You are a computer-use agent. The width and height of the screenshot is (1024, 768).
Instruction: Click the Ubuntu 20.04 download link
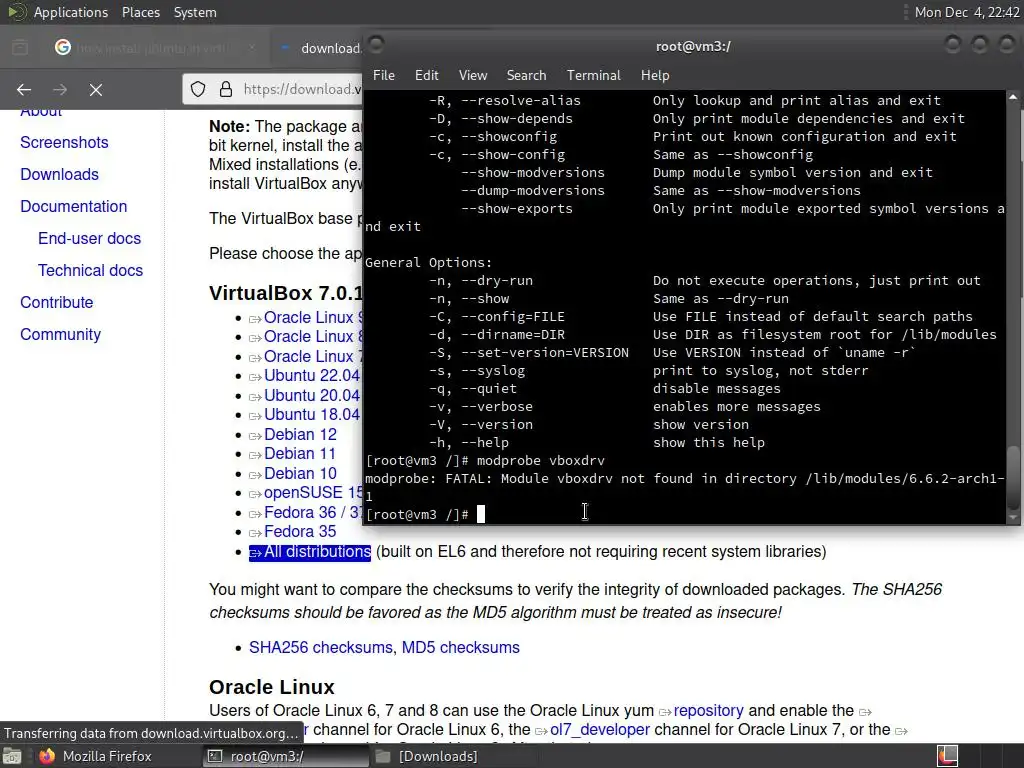coord(312,395)
